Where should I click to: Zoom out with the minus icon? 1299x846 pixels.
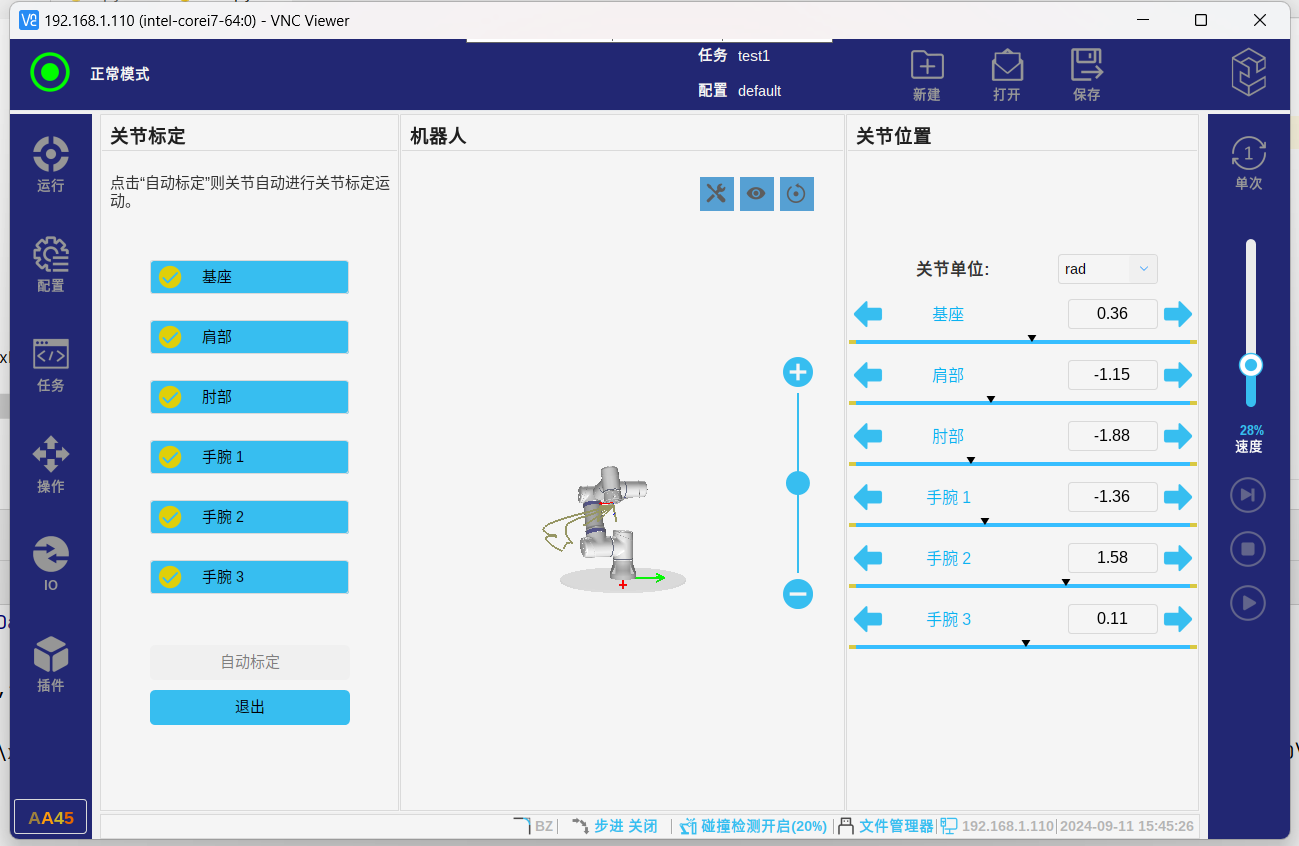point(797,594)
